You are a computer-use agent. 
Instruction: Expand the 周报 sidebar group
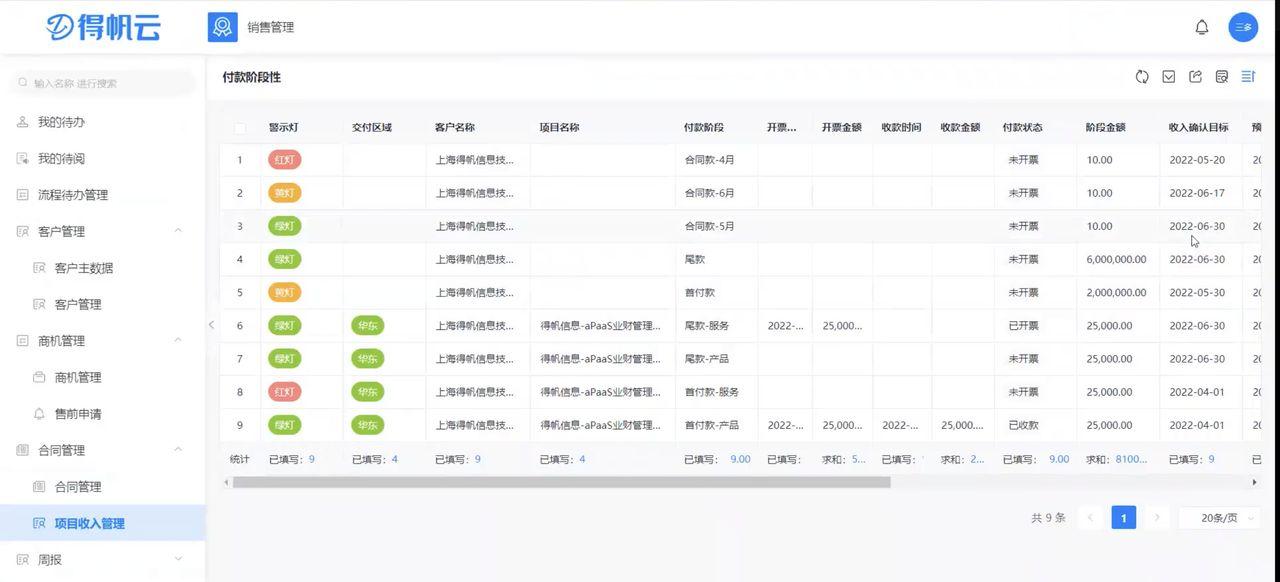click(178, 559)
